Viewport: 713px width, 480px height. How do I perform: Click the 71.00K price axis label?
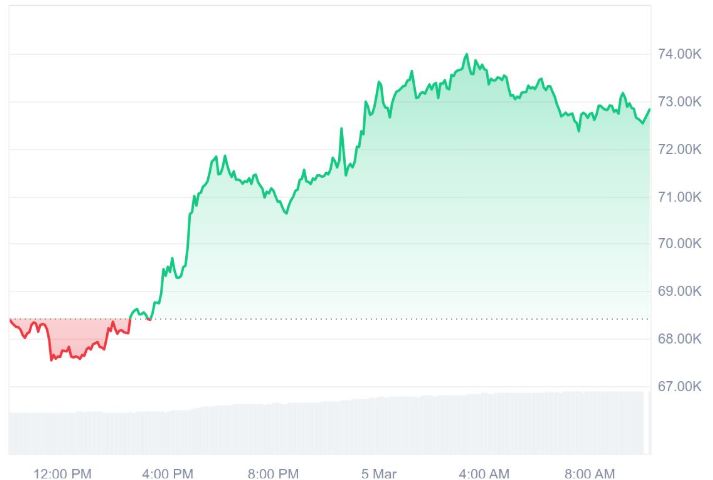coord(680,197)
